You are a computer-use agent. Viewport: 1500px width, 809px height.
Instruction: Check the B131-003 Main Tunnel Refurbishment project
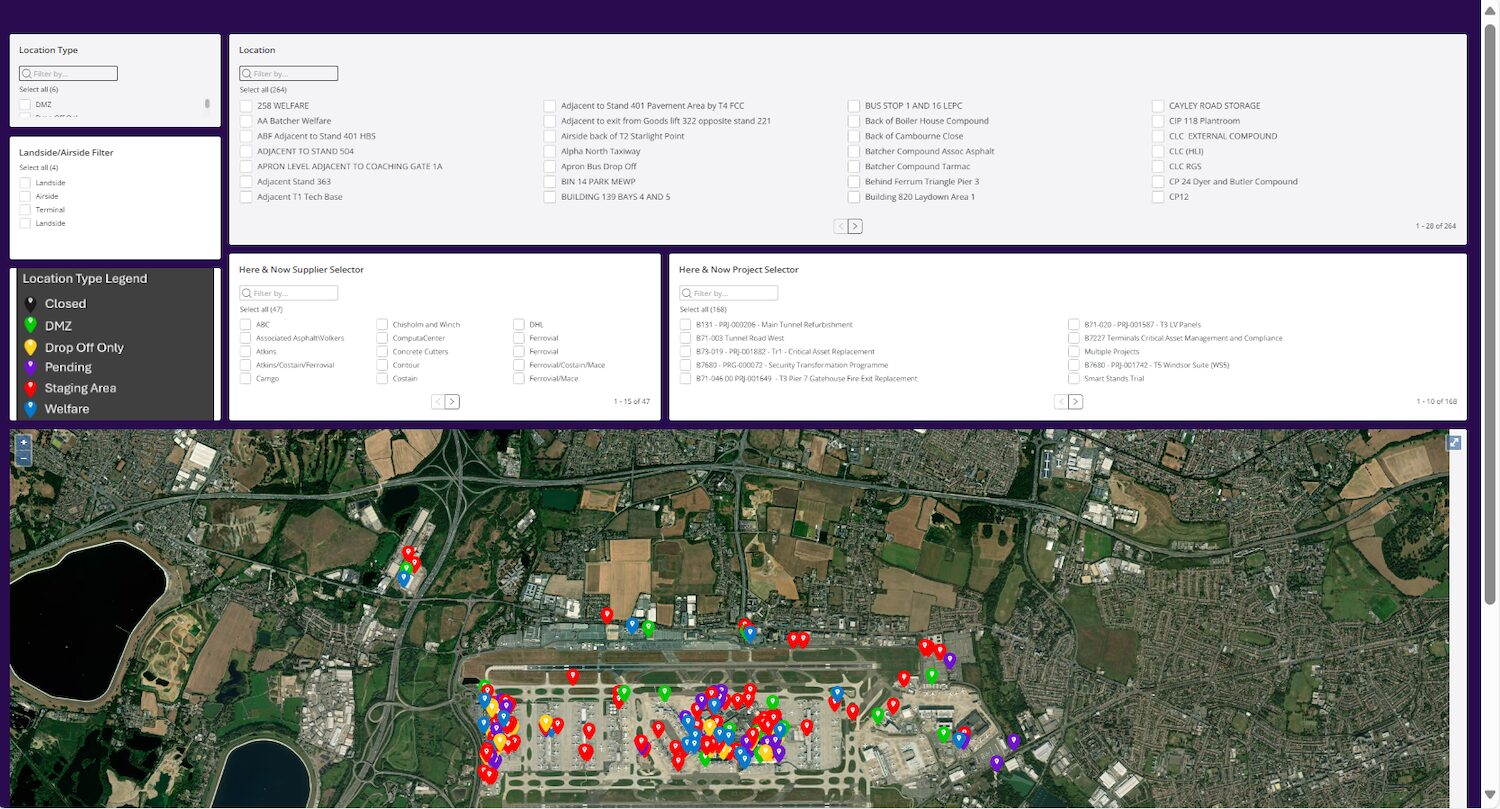pos(685,324)
